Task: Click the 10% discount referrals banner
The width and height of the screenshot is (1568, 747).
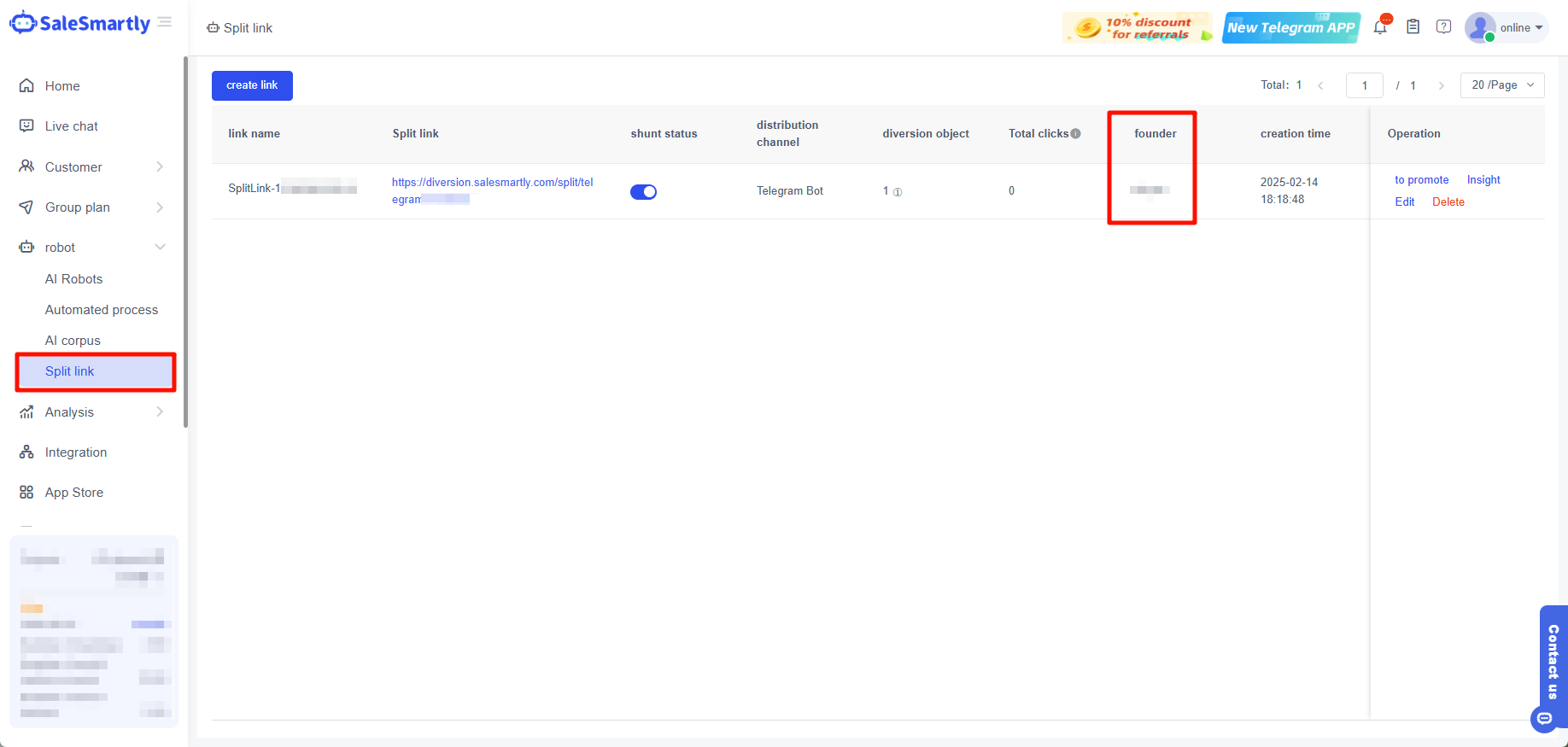Action: (x=1137, y=28)
